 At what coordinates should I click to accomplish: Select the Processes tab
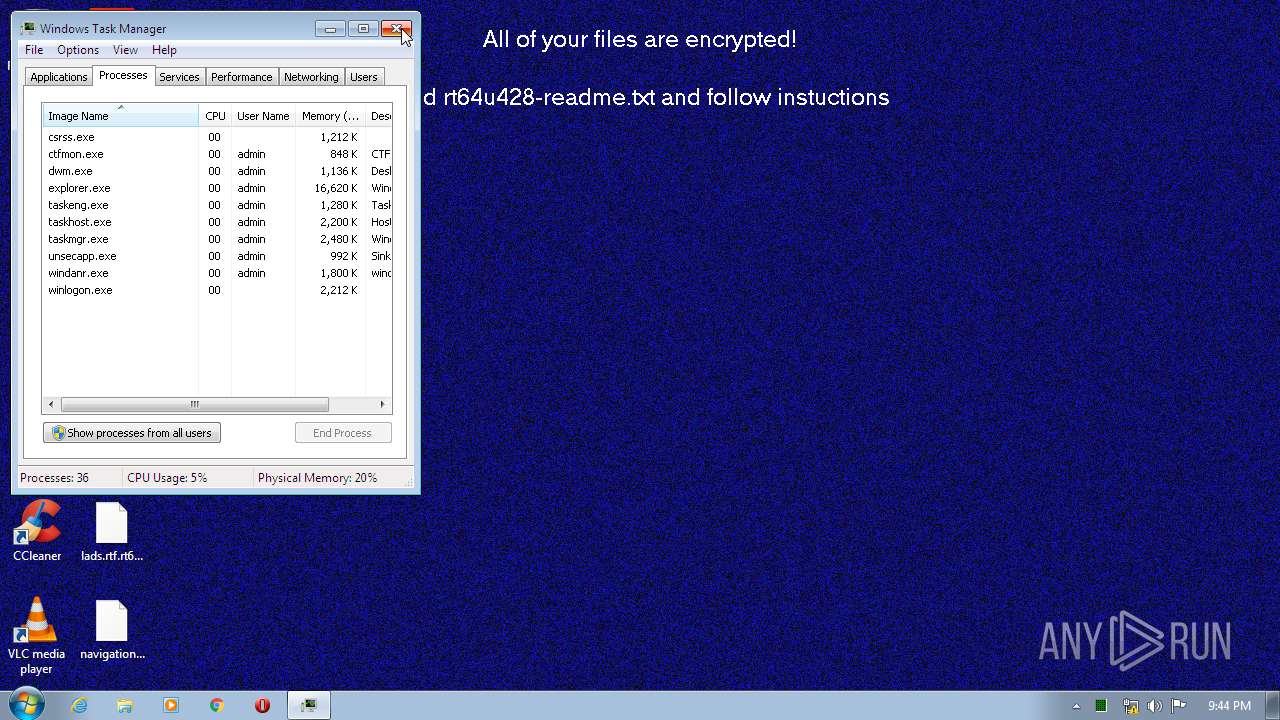coord(123,75)
